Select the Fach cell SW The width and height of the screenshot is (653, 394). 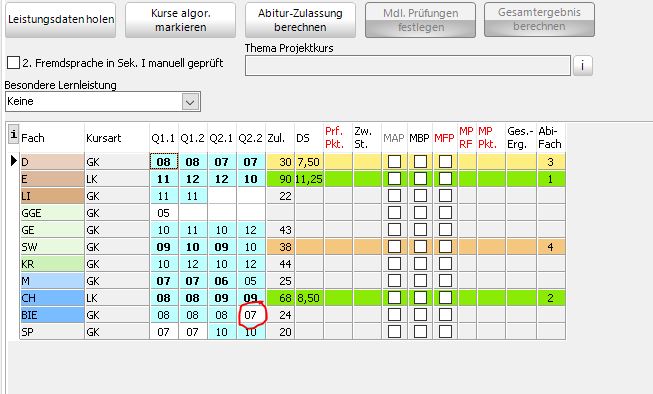point(52,247)
